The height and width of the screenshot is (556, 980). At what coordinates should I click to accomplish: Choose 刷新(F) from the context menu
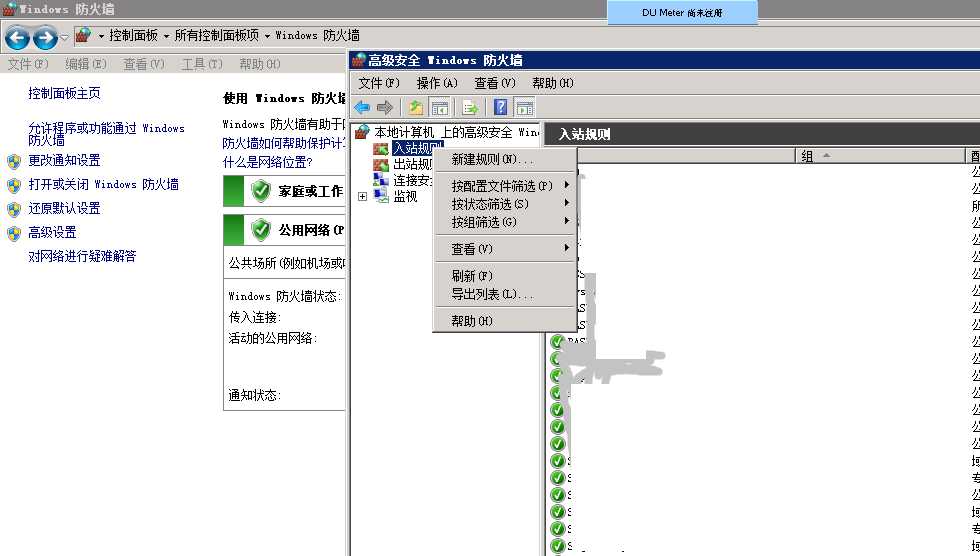pos(504,276)
